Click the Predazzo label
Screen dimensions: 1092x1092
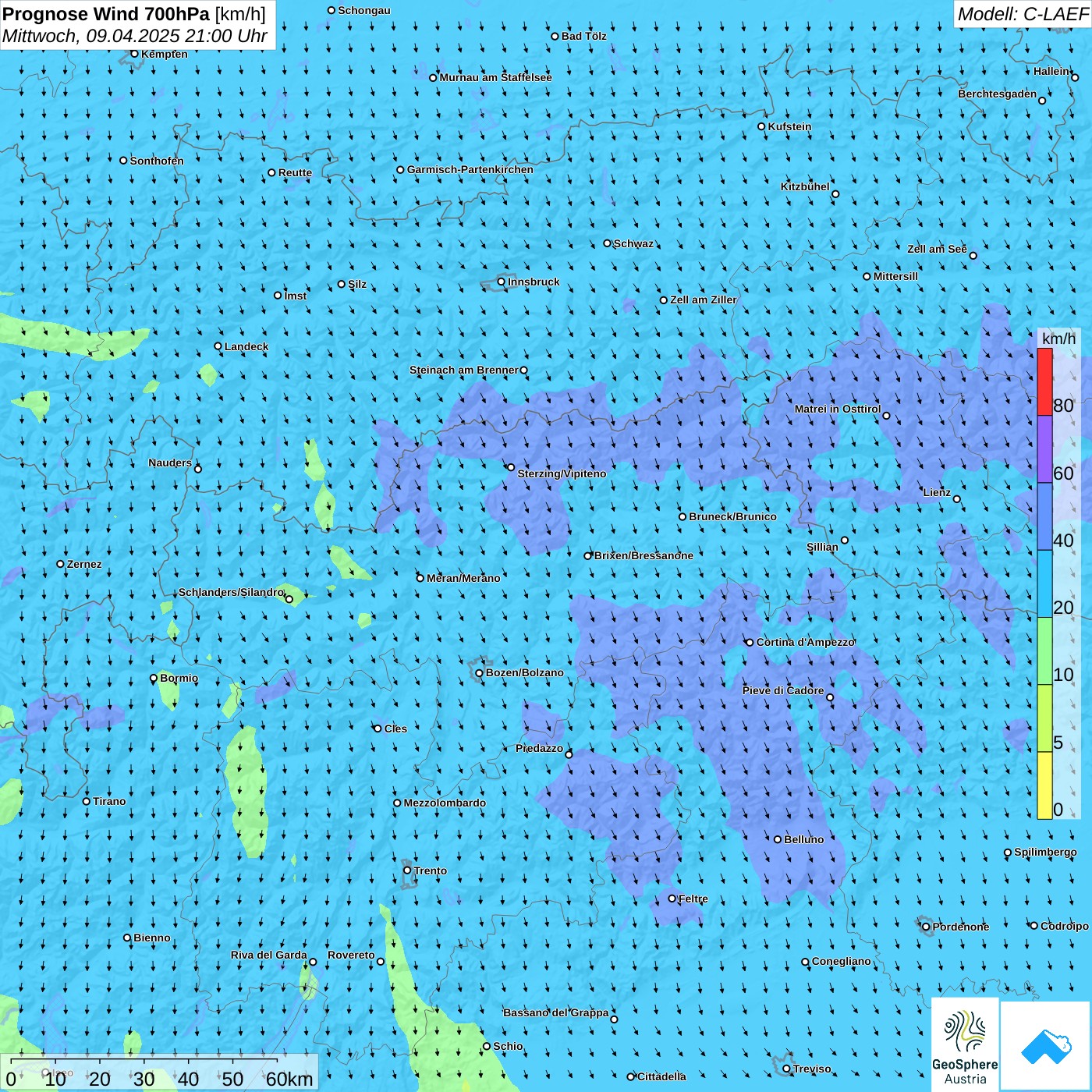point(539,748)
